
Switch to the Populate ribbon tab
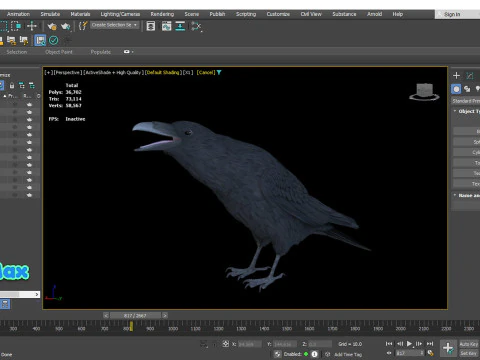[x=101, y=52]
